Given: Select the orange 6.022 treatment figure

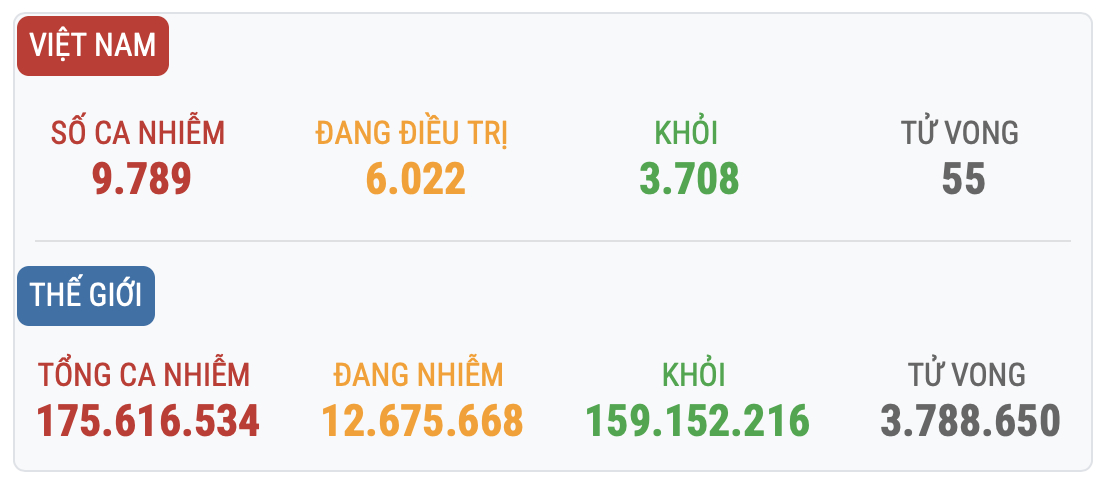Looking at the screenshot, I should 416,179.
